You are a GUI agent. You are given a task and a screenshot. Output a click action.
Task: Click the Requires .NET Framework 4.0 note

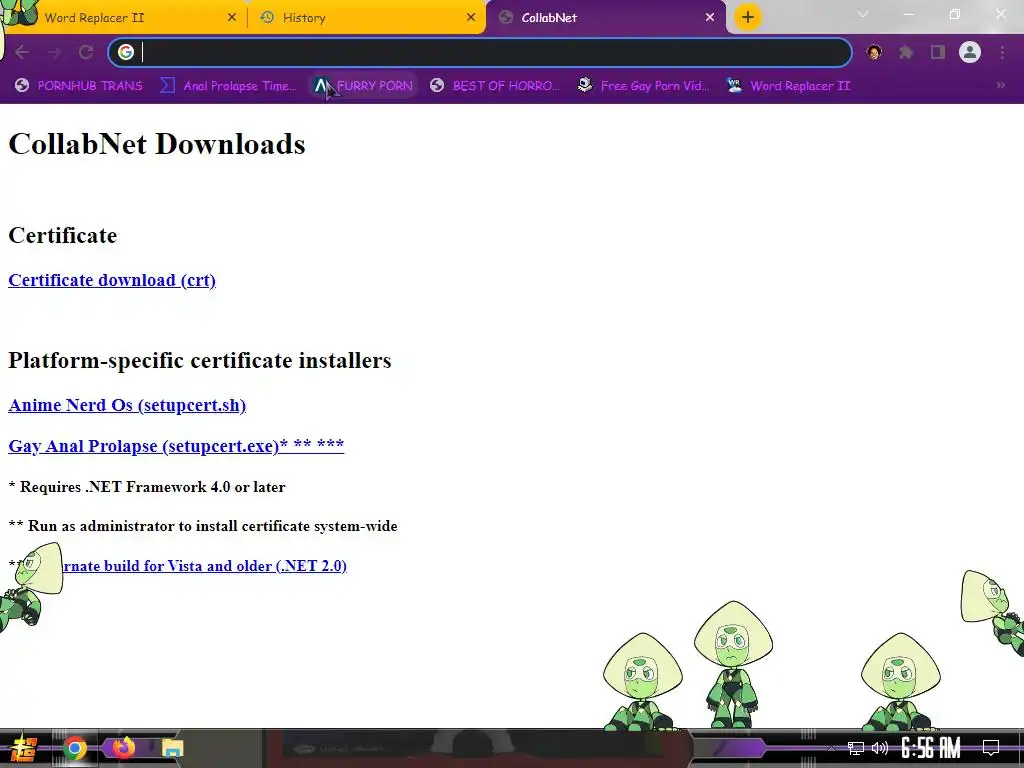147,487
